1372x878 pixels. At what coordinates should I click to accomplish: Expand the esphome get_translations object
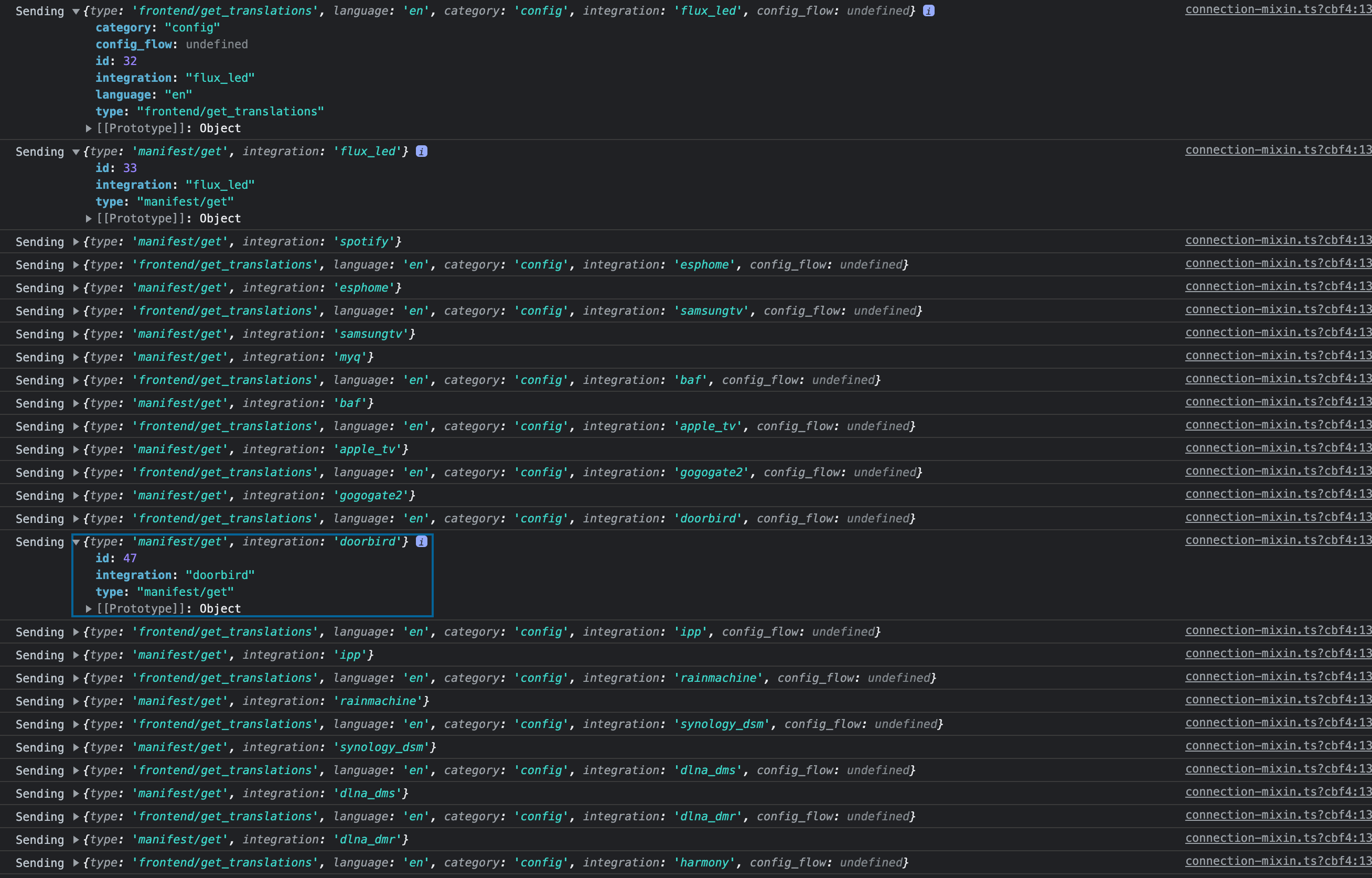(x=76, y=265)
